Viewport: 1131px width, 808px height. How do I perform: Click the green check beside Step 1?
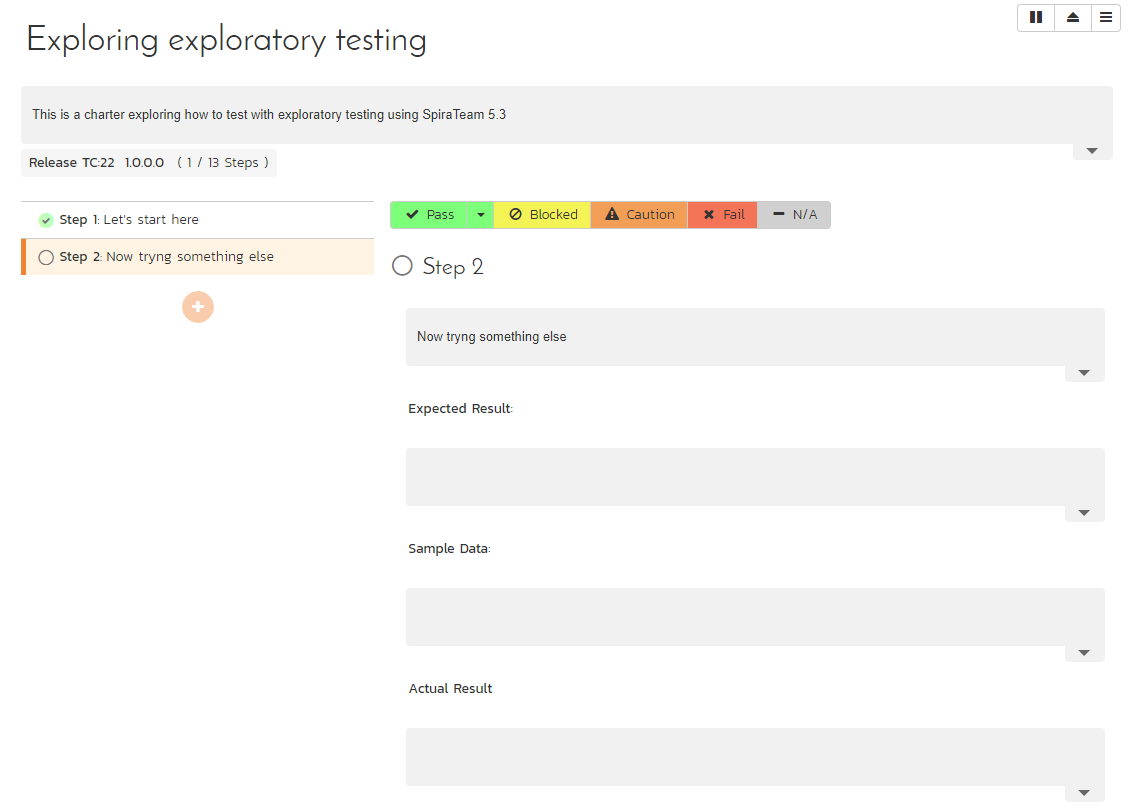click(x=46, y=219)
